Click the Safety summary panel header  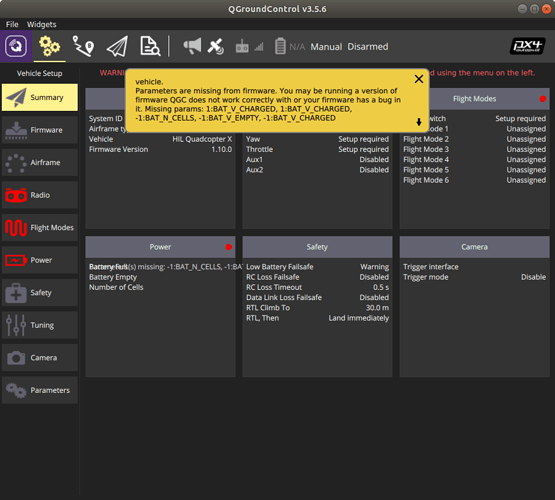[x=317, y=247]
